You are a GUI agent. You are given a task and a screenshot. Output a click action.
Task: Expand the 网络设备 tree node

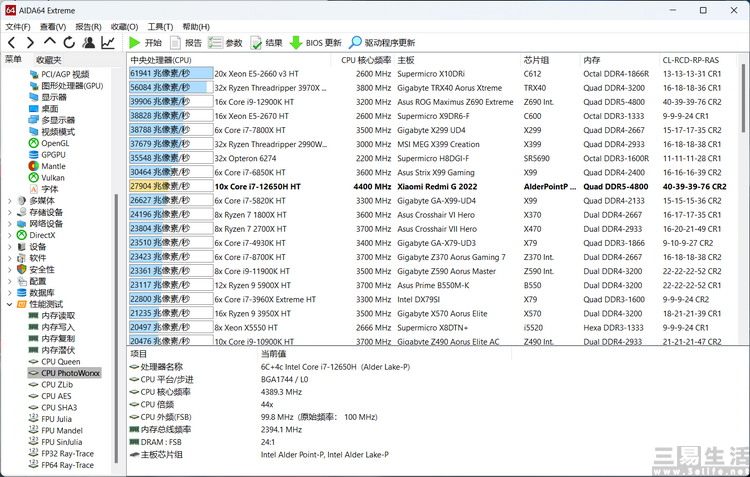[10, 223]
